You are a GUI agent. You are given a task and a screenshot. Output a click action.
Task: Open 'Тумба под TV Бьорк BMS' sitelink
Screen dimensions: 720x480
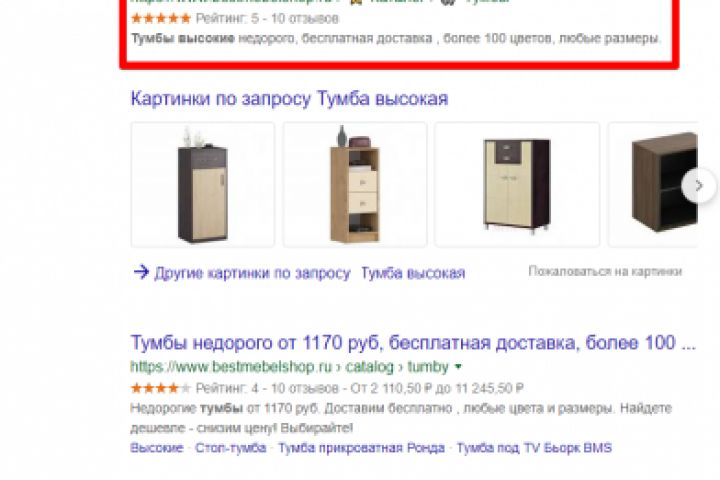click(x=534, y=448)
